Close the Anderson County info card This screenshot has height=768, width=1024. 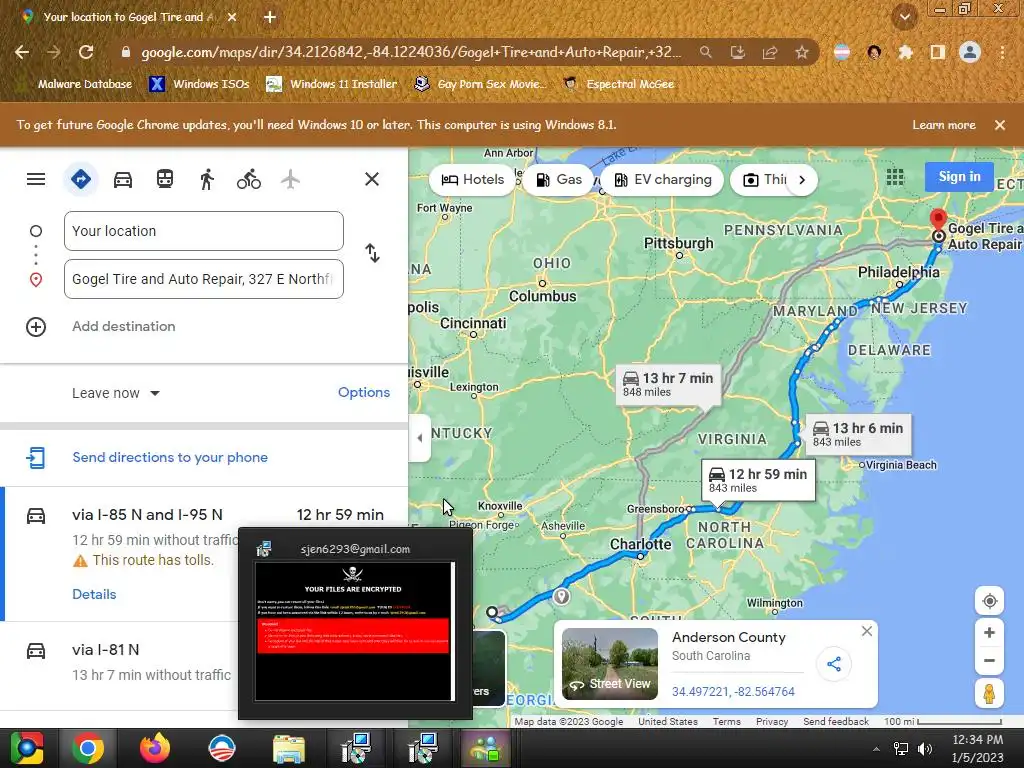867,631
